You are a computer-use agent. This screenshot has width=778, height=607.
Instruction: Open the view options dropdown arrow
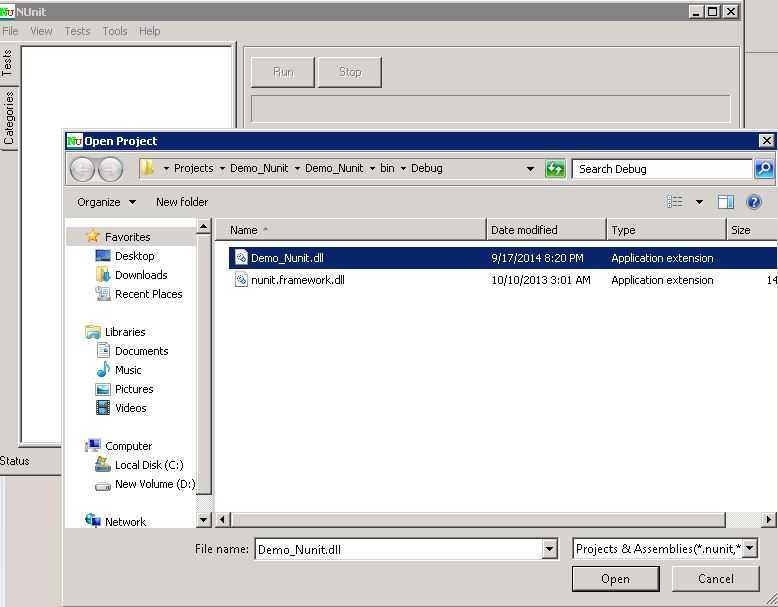click(699, 202)
